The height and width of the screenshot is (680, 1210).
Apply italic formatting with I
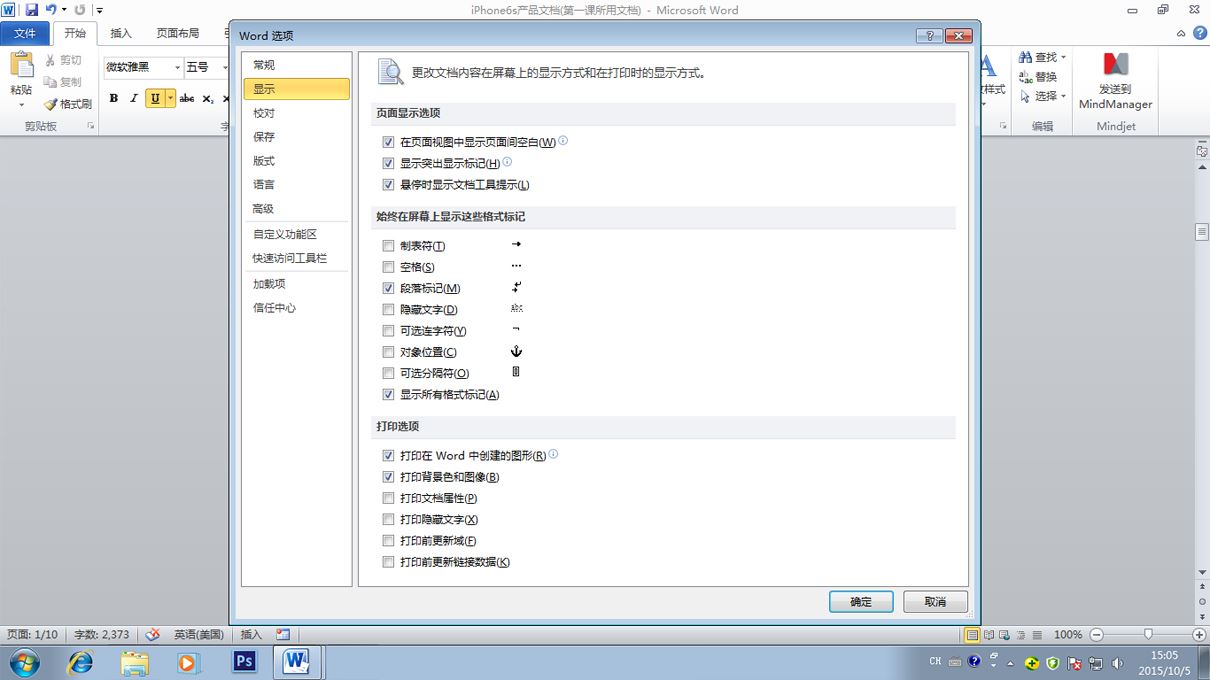134,98
